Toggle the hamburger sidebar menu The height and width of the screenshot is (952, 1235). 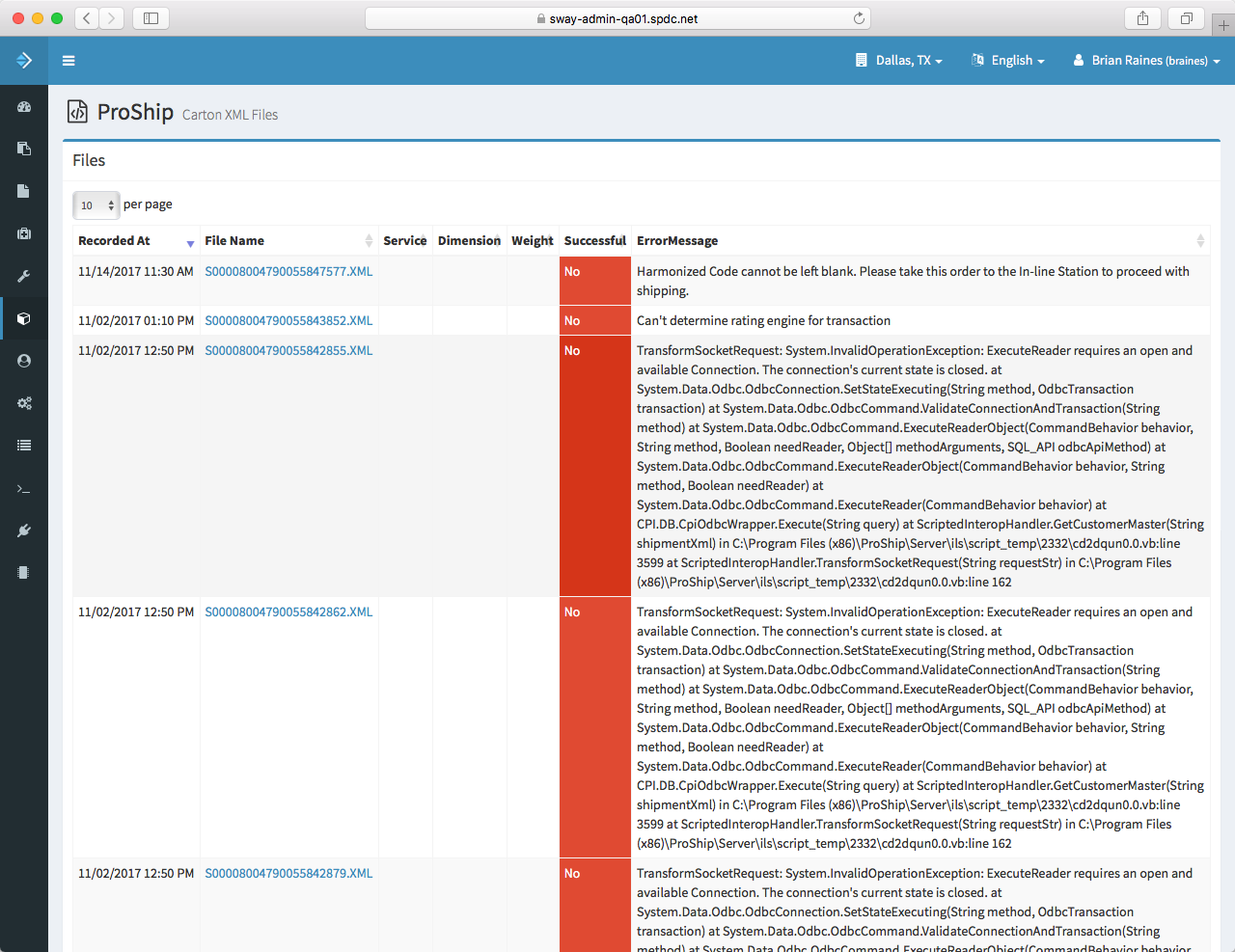(69, 61)
